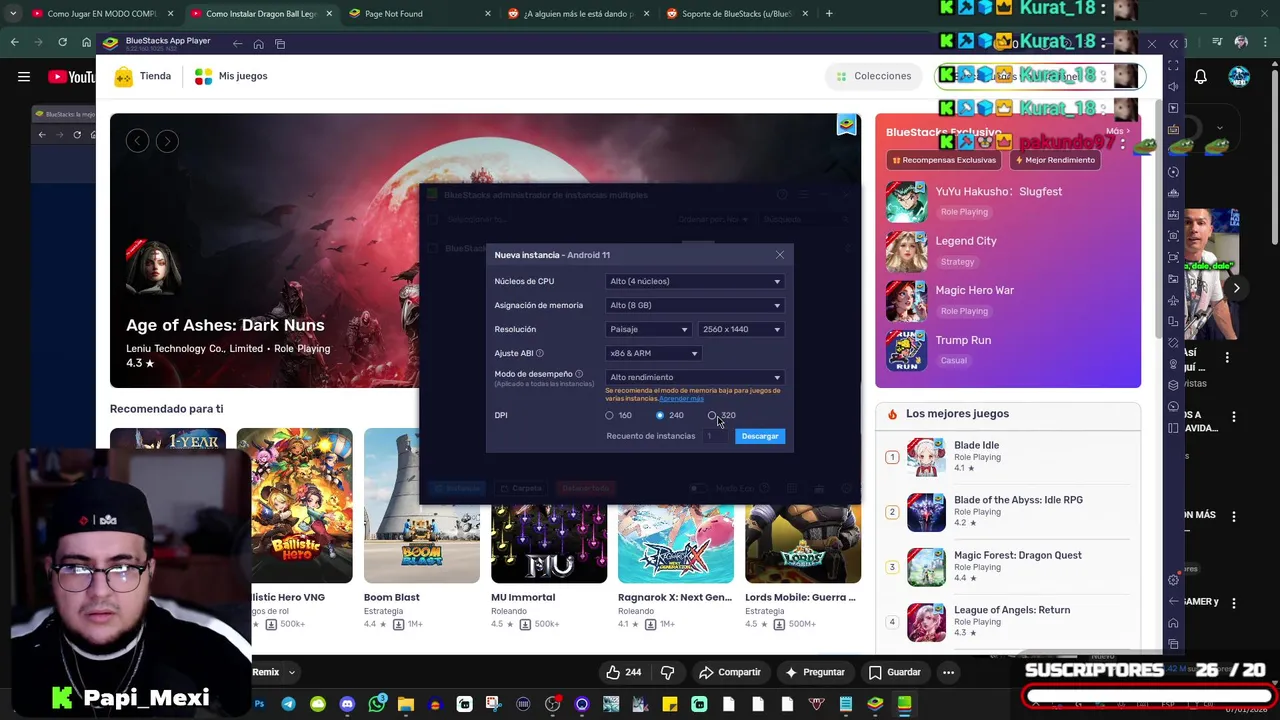
Task: Open the Modo de desempeño dropdown
Action: pyautogui.click(x=695, y=377)
